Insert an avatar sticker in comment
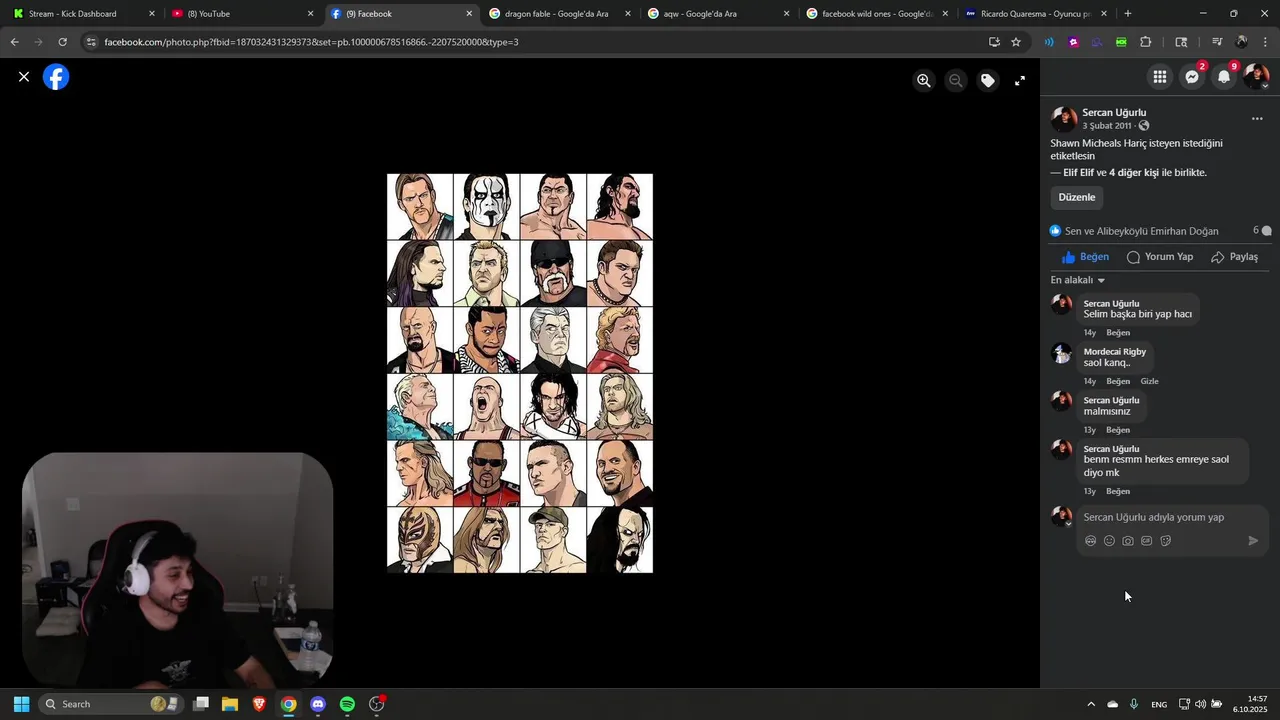 coord(1090,541)
